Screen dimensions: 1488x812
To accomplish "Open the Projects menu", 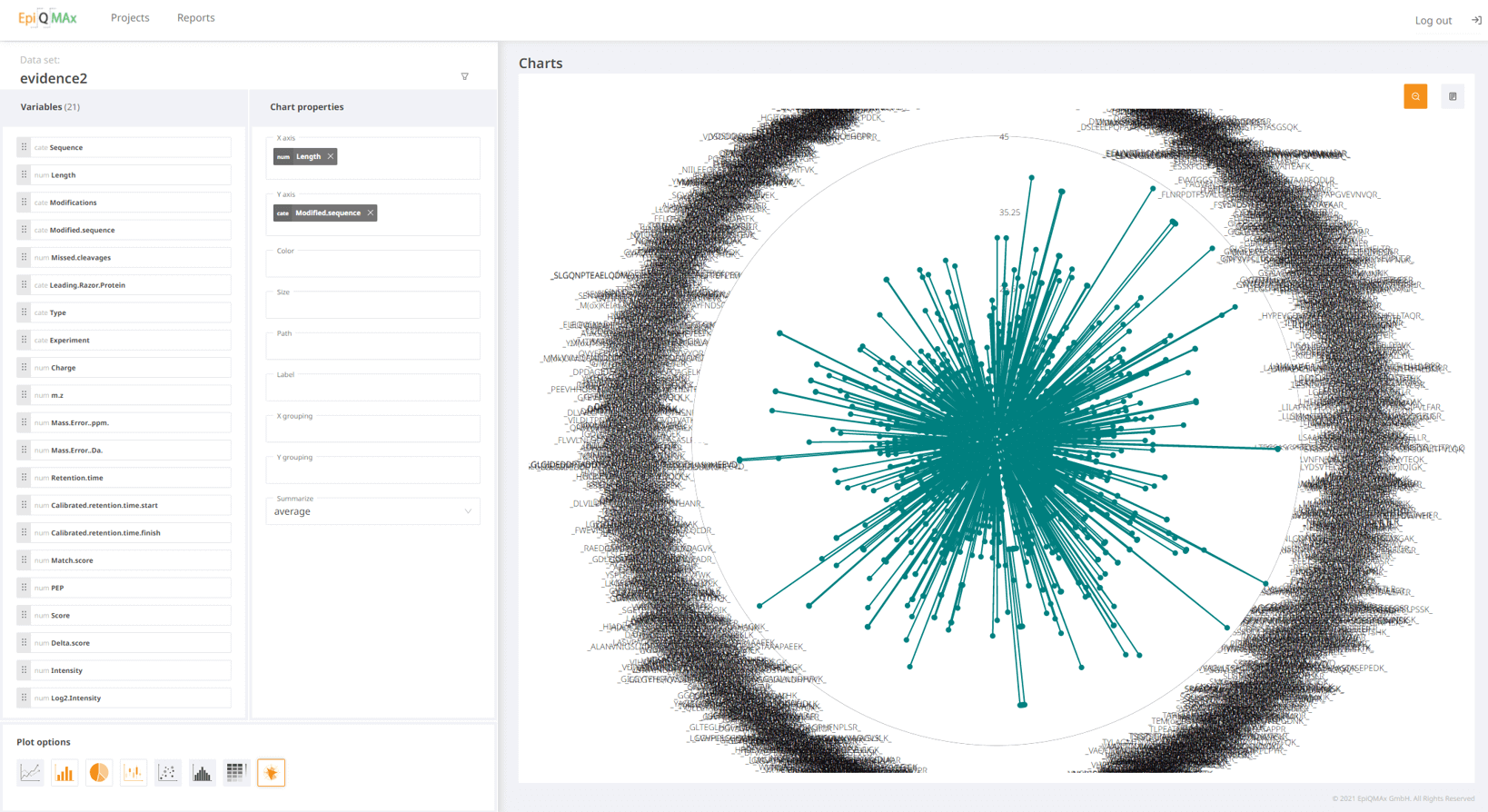I will coord(130,18).
